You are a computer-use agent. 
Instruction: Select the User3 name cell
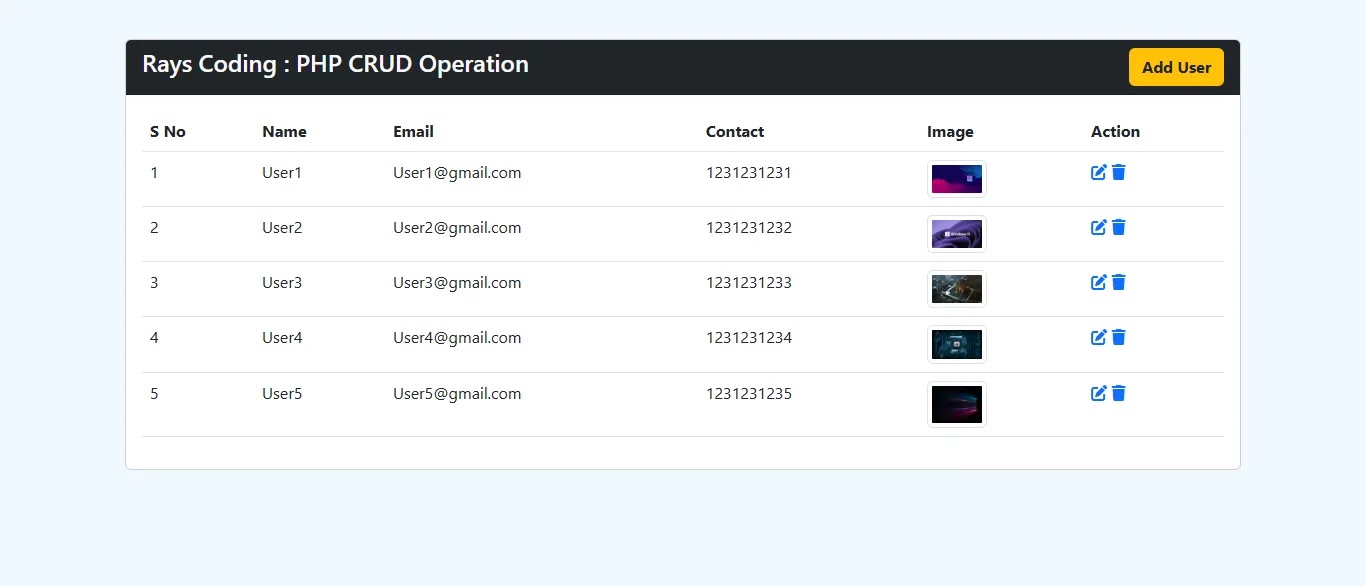282,282
